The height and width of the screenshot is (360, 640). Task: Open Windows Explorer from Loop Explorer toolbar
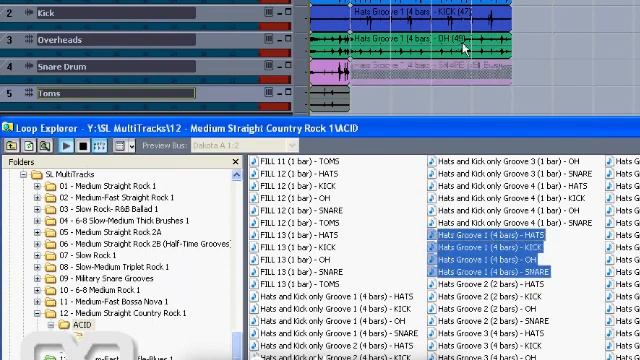[45, 146]
